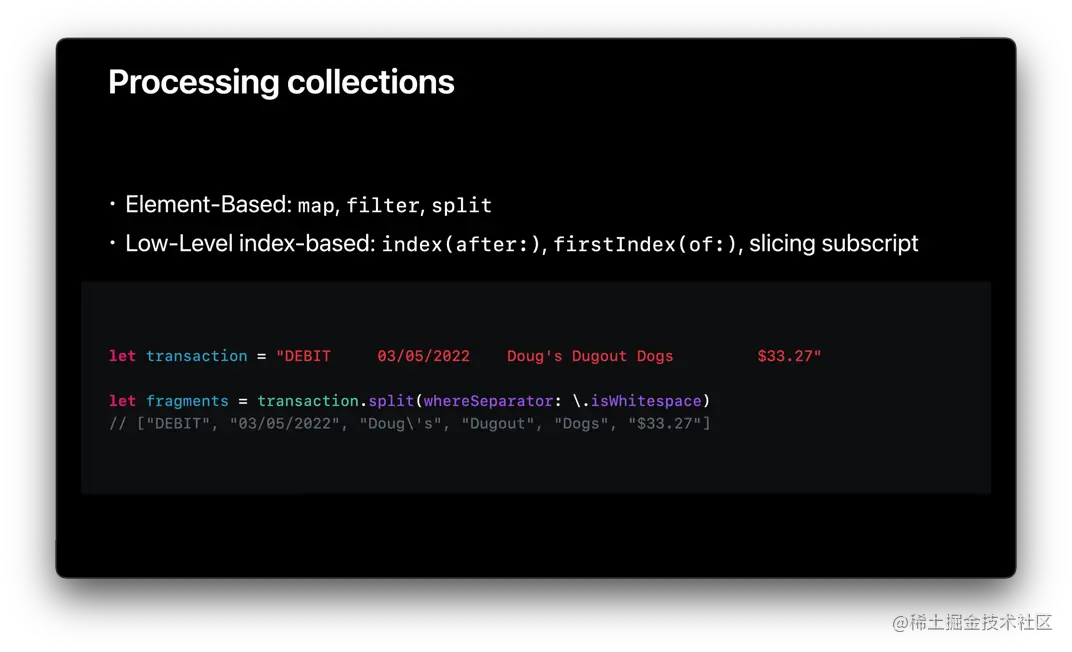Click the blue 'transaction' variable declaration

[196, 356]
